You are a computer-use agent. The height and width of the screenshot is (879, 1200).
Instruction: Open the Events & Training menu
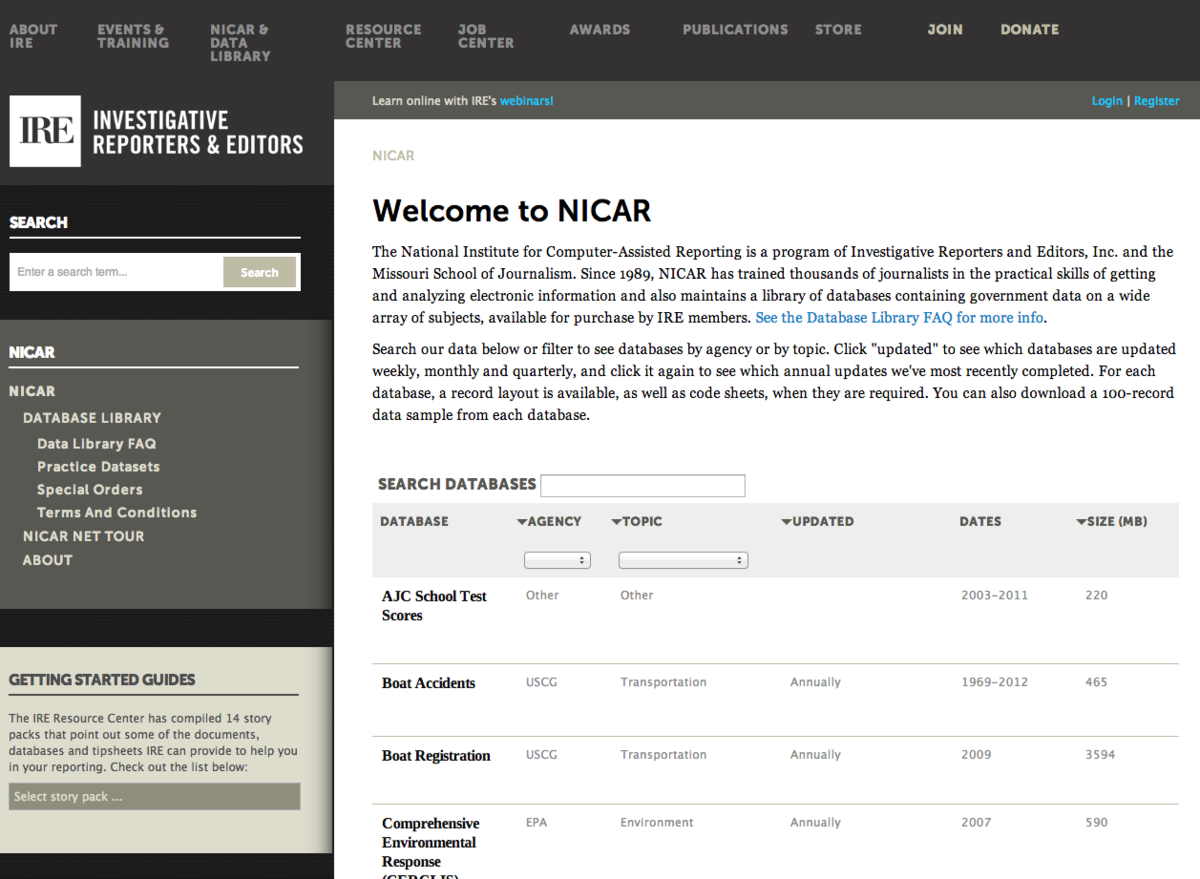coord(132,36)
